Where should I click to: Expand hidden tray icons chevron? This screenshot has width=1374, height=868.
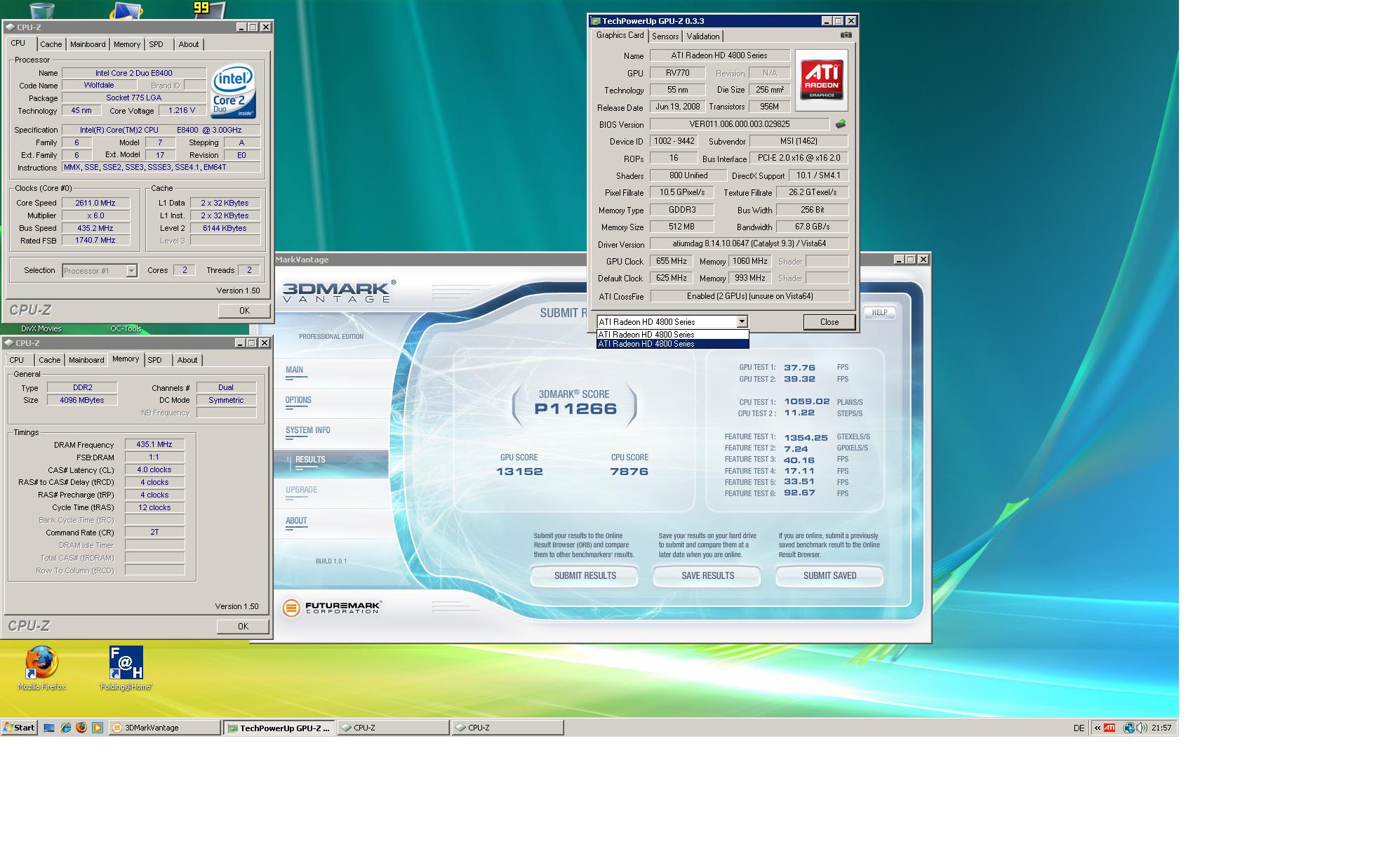[x=1098, y=728]
